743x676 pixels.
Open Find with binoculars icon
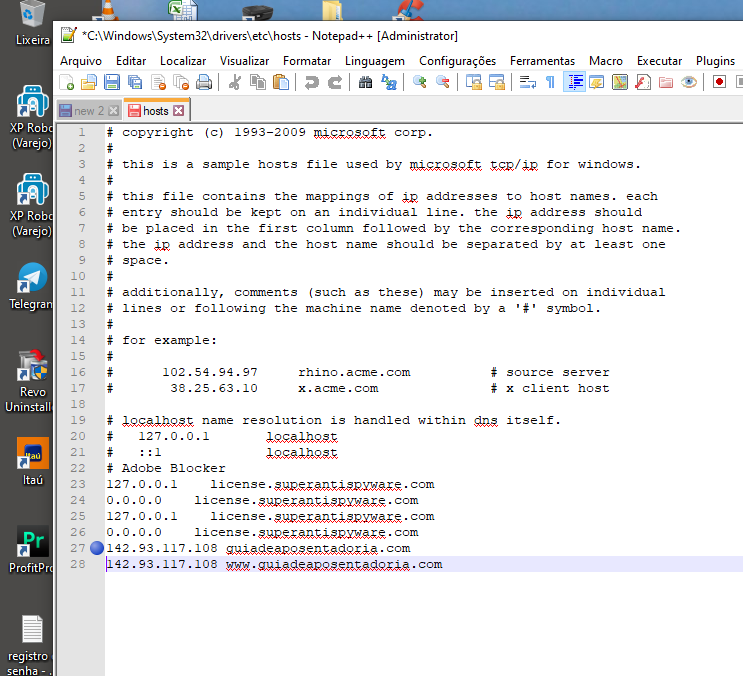pyautogui.click(x=365, y=82)
